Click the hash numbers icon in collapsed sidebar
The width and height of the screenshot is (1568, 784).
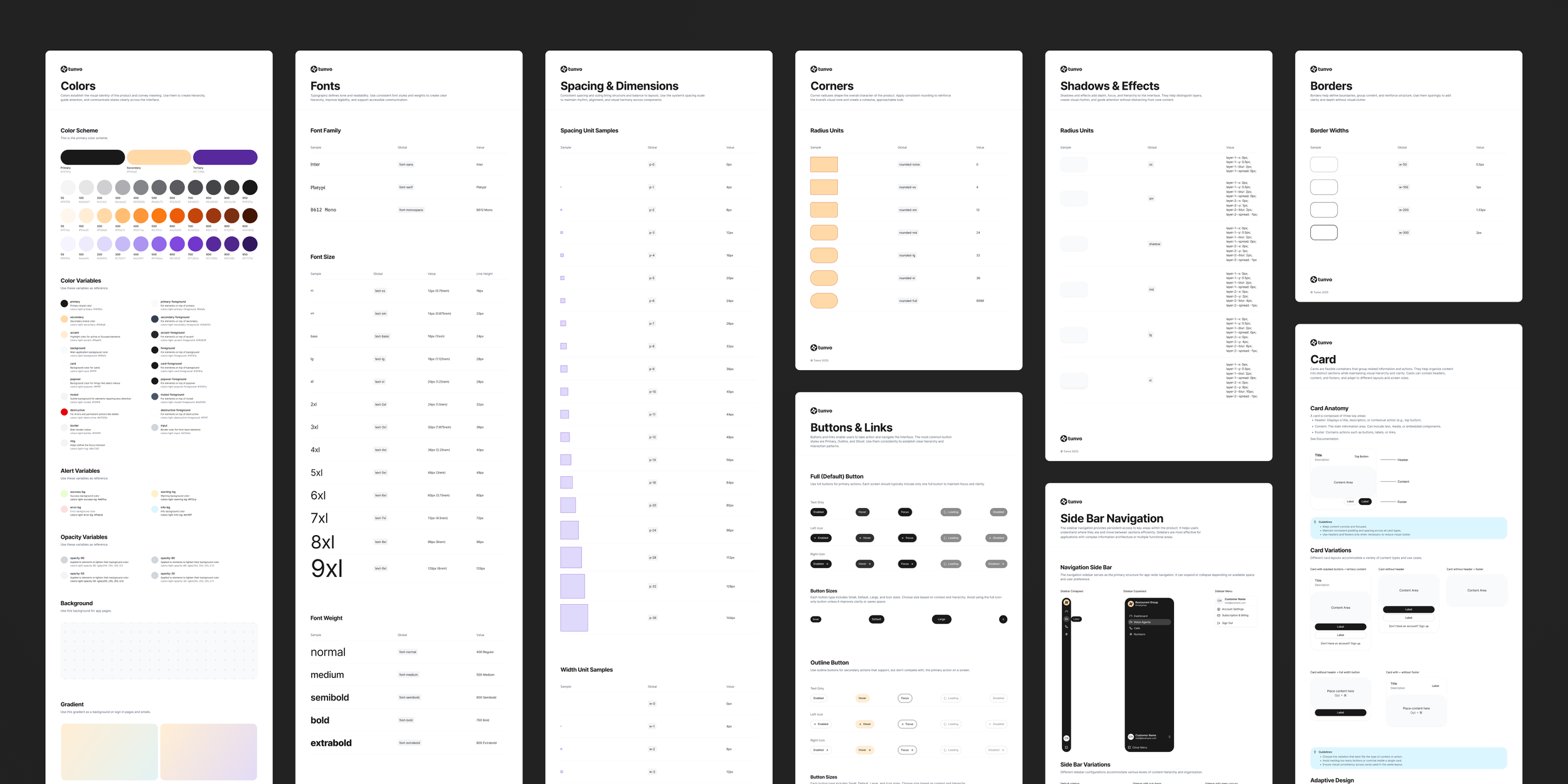pos(1066,634)
